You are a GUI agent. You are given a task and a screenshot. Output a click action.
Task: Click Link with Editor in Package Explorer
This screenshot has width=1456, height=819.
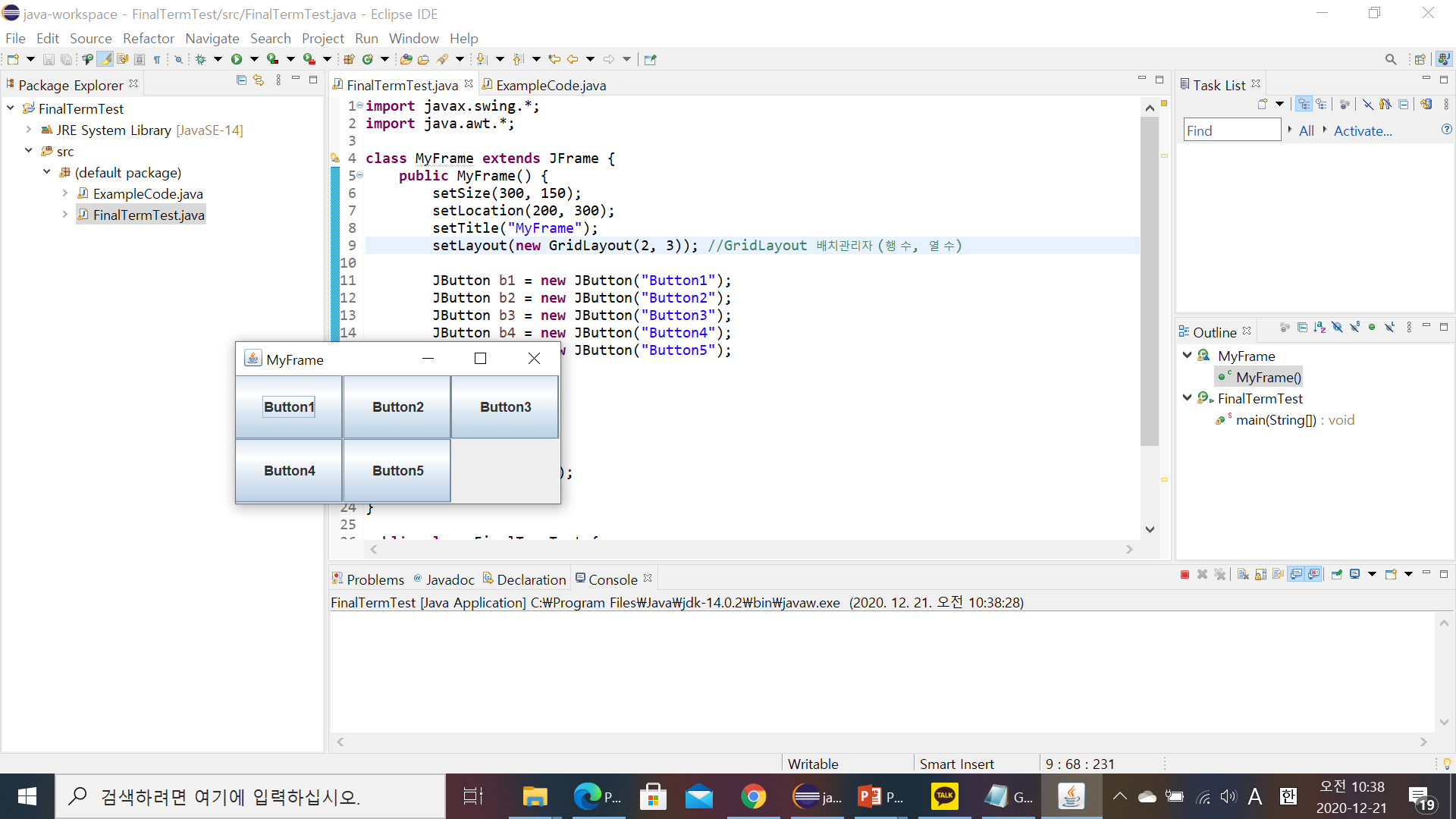[259, 80]
